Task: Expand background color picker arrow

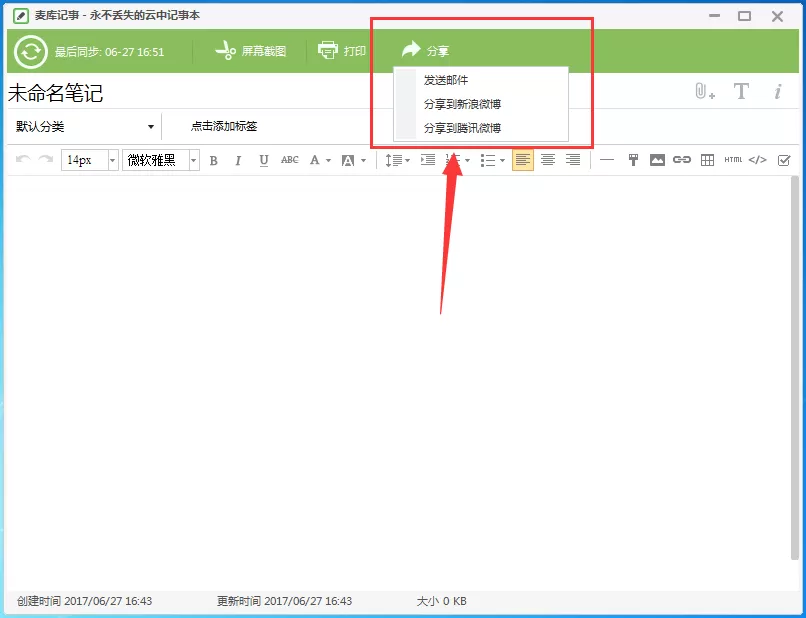Action: [x=363, y=160]
